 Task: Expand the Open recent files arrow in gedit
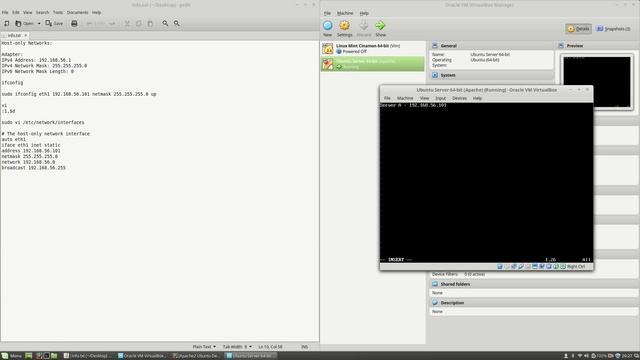[x=39, y=24]
